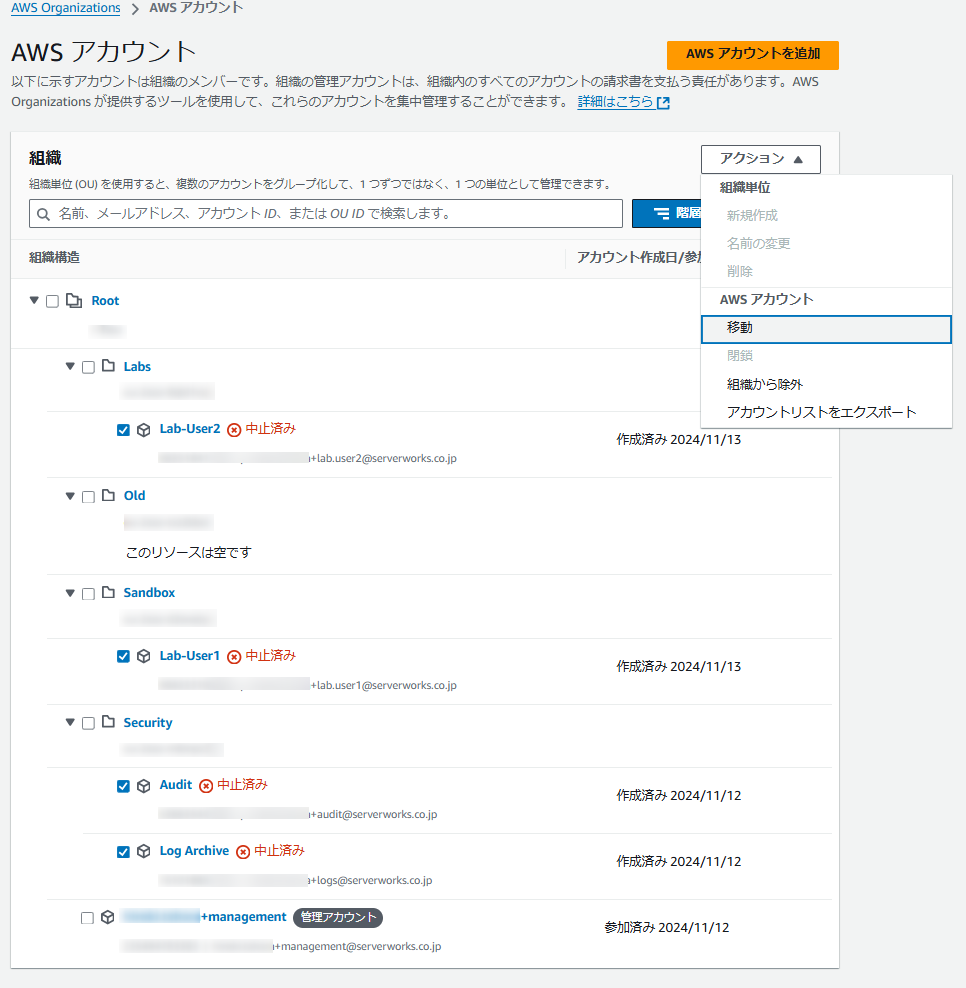Click AWS アカウントを追加 button
Screen dimensions: 966x988
click(x=752, y=55)
